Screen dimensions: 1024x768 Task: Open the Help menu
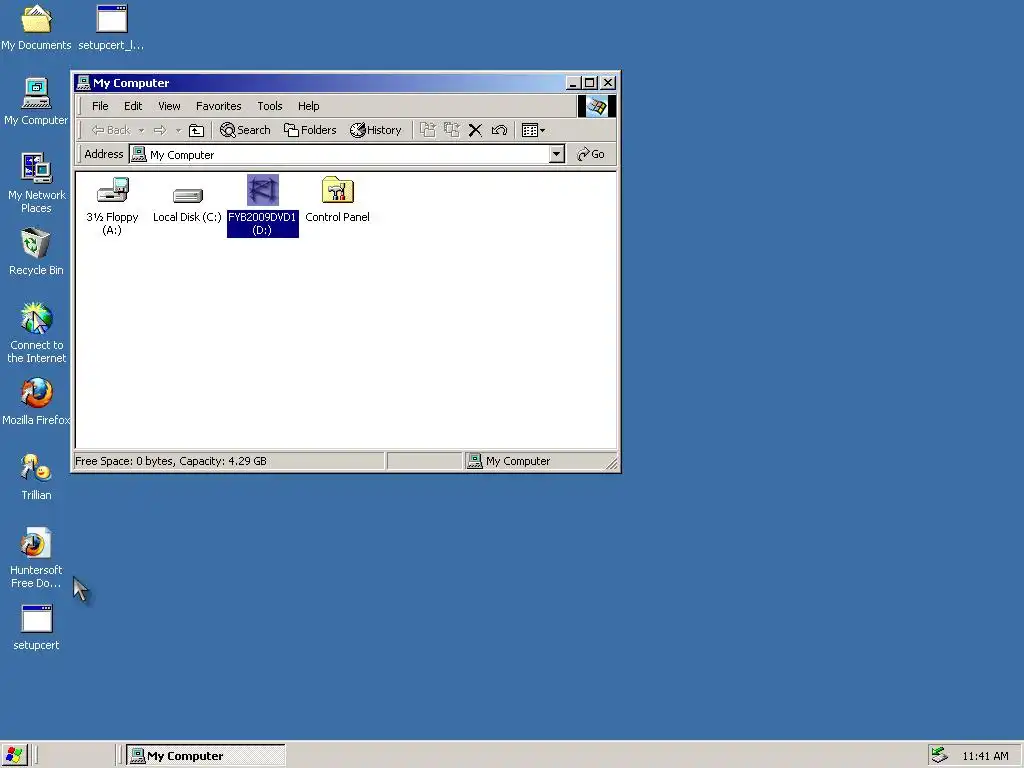309,106
